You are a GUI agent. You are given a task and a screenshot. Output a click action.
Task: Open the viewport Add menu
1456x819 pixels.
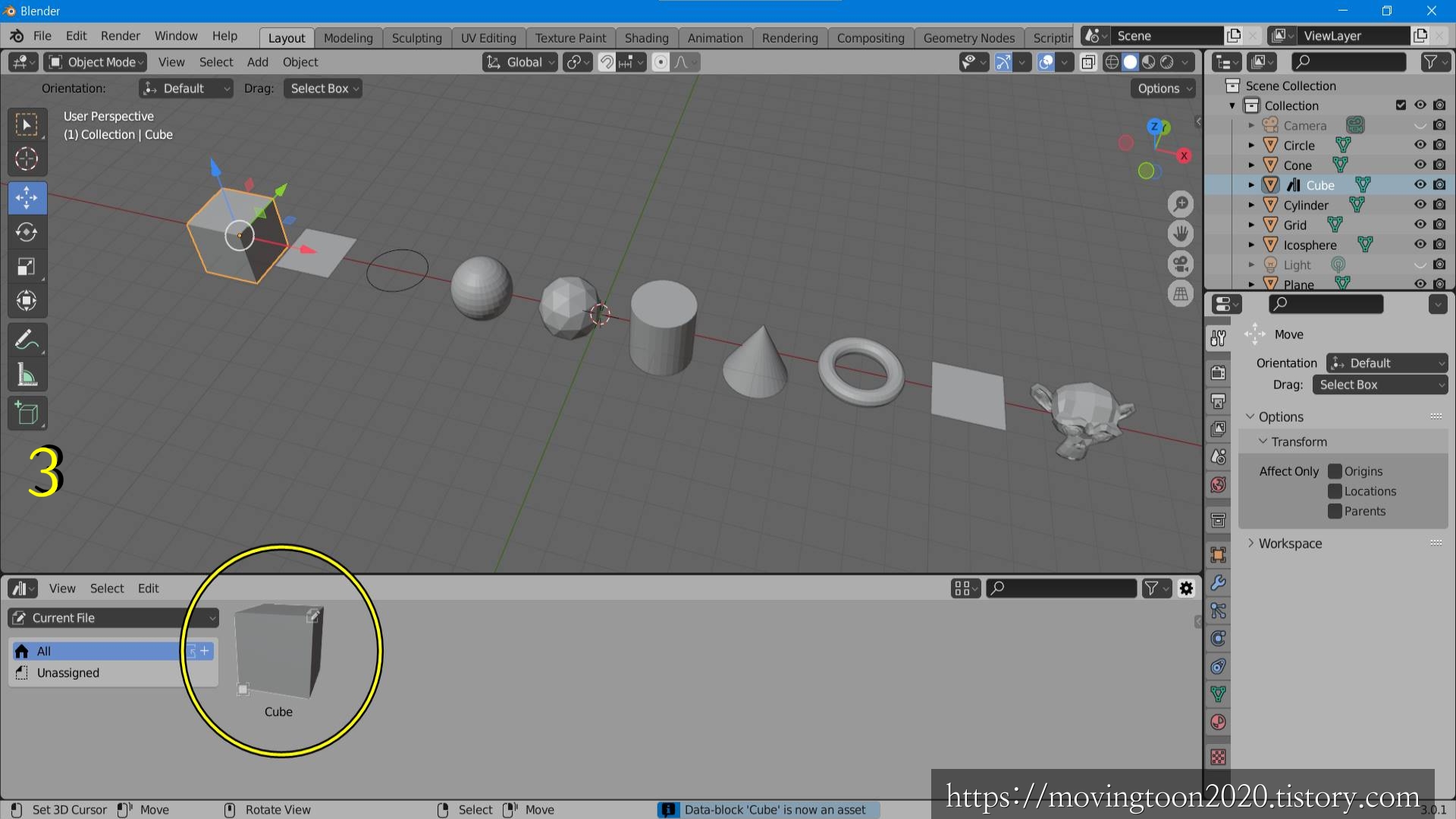pyautogui.click(x=258, y=62)
